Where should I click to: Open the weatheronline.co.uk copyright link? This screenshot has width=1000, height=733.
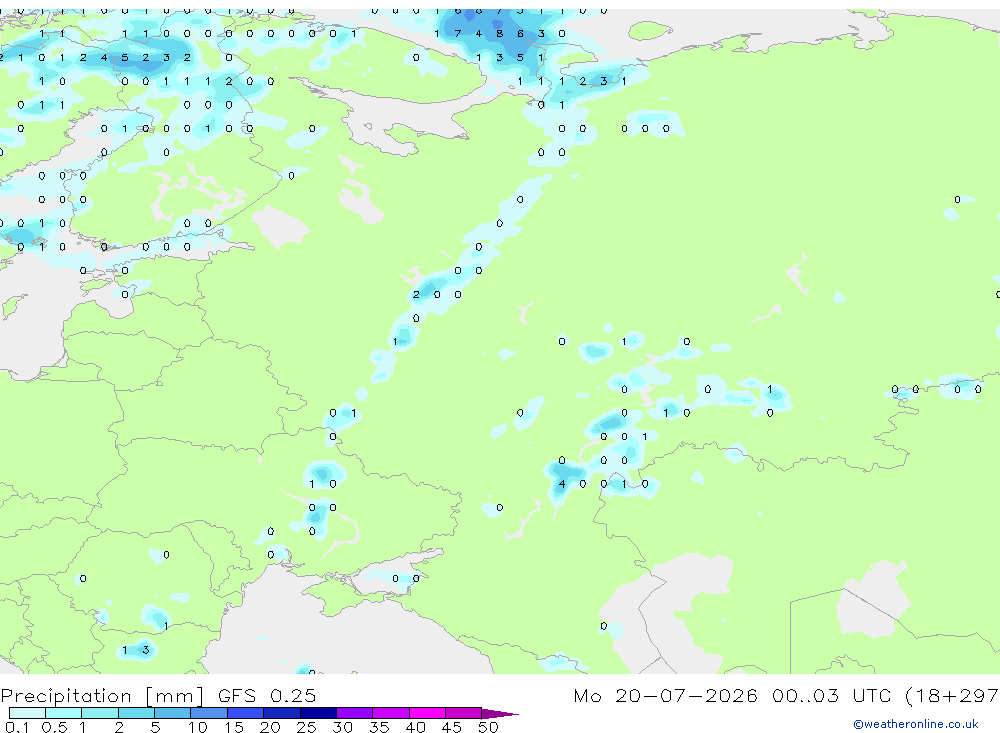tap(915, 724)
